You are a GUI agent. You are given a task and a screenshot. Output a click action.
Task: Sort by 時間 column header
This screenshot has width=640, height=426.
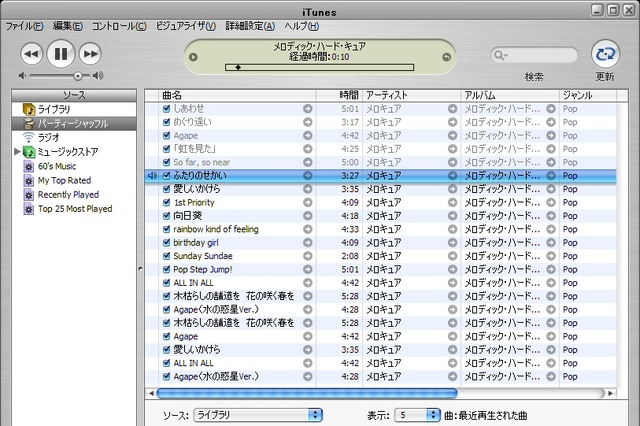tap(339, 95)
